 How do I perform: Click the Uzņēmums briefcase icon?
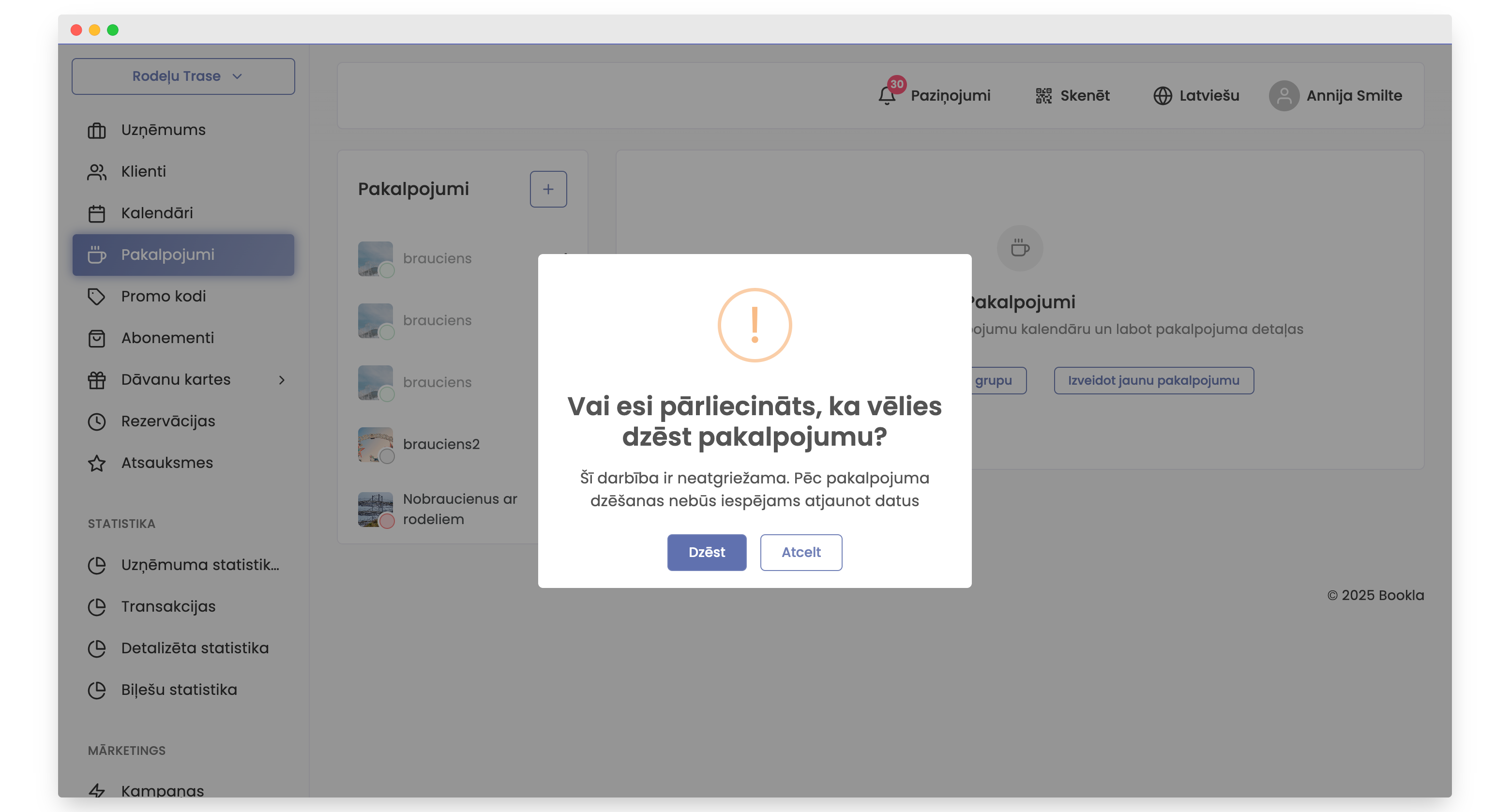coord(97,130)
